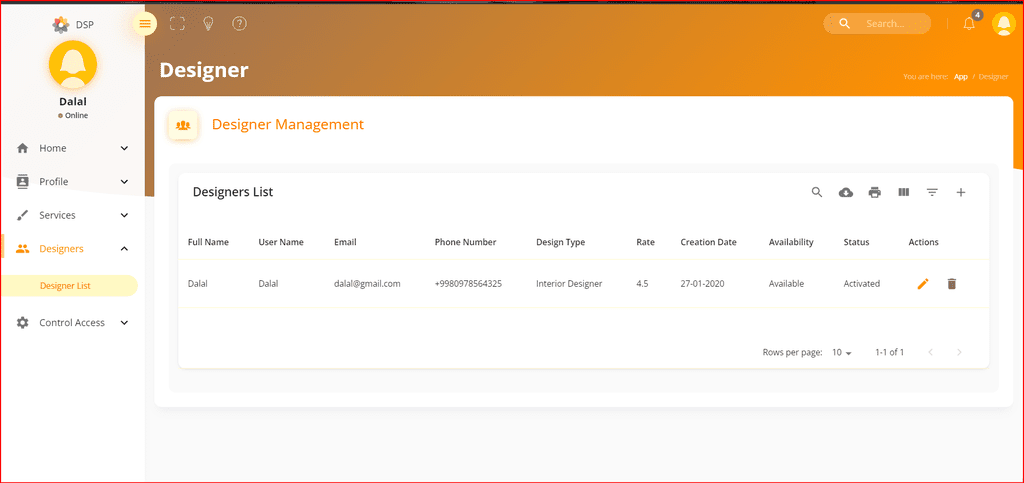The width and height of the screenshot is (1024, 483).
Task: Collapse the Designers menu chevron
Action: [125, 249]
